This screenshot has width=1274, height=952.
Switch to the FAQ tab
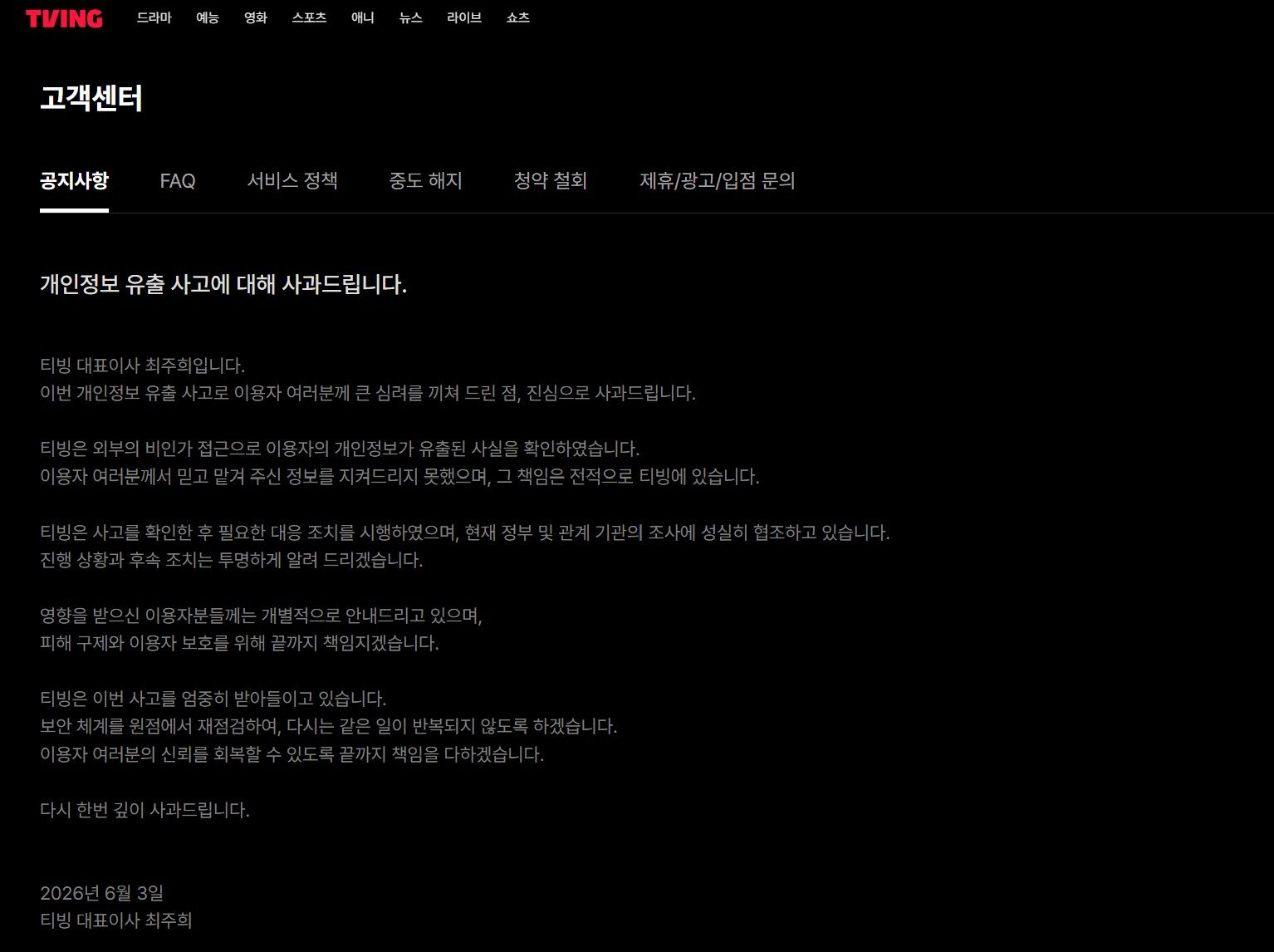coord(178,181)
